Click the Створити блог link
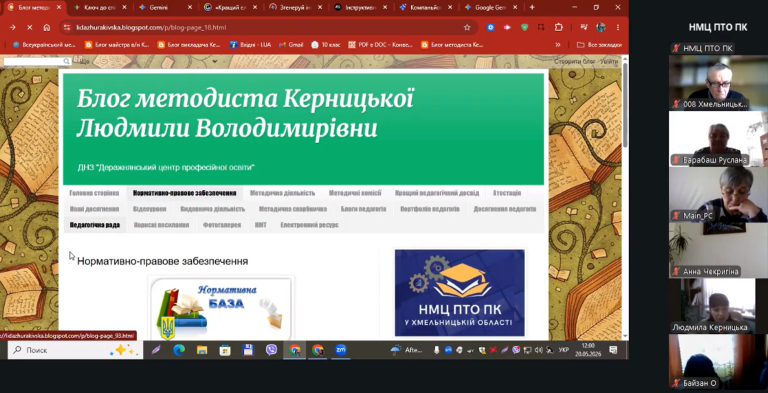768x393 pixels. (x=576, y=62)
